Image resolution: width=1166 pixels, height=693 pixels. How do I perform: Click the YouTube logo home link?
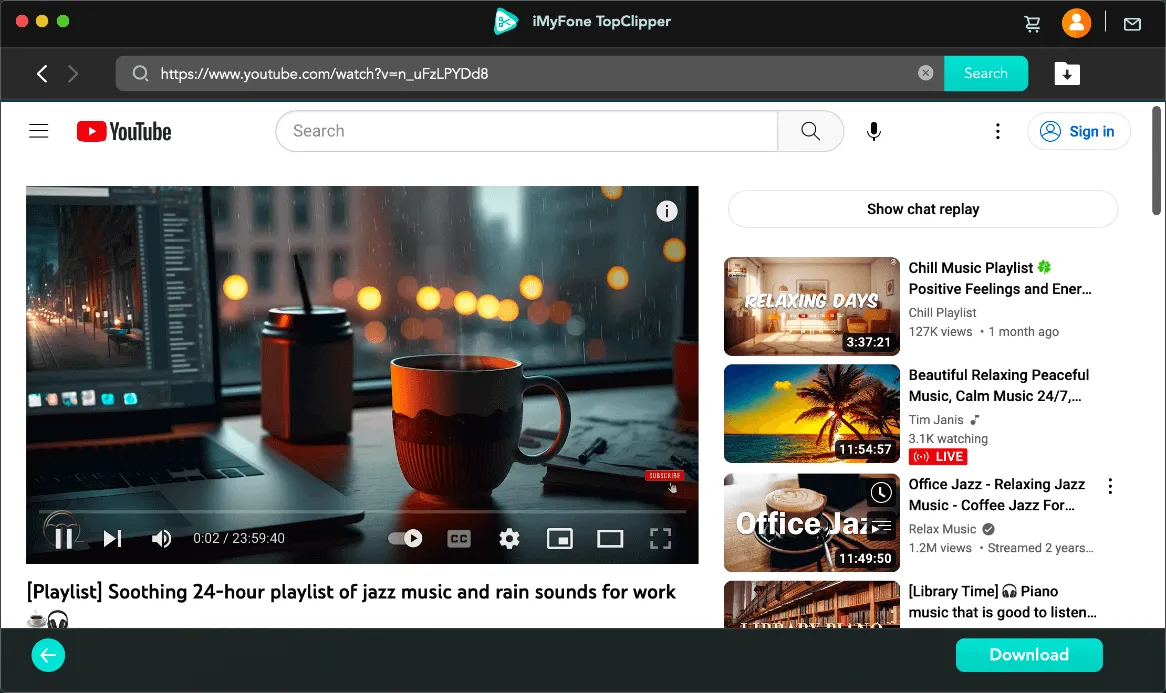(124, 131)
